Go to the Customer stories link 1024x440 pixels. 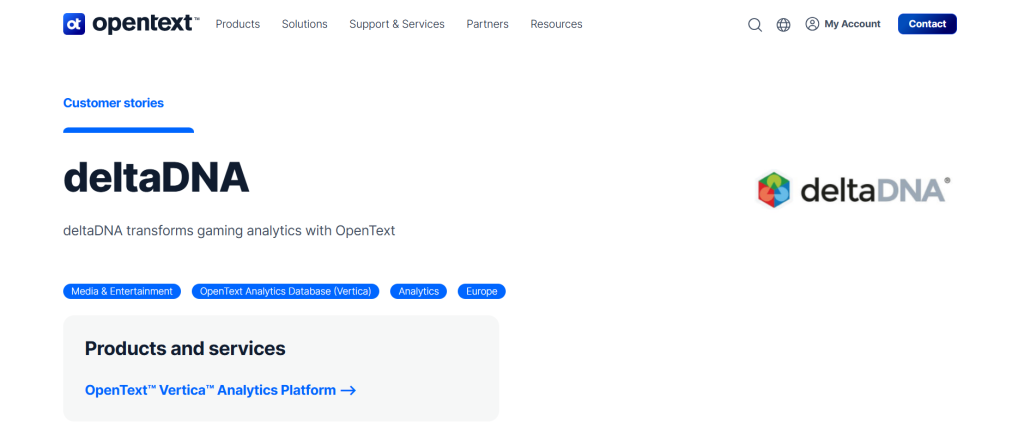pyautogui.click(x=114, y=103)
